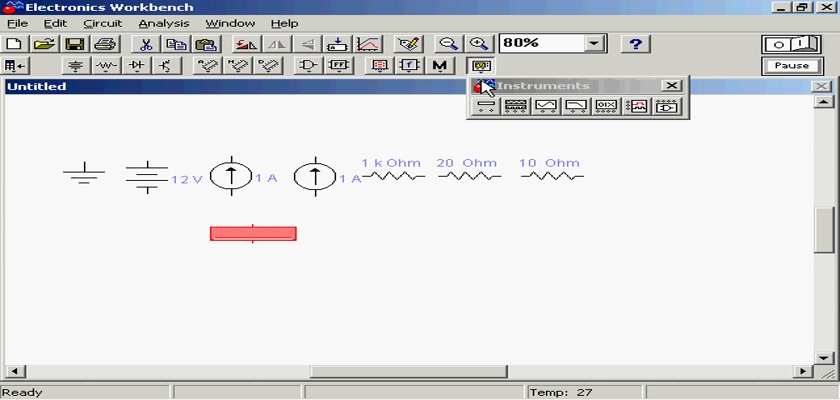Pause the simulation
Viewport: 840px width, 400px height.
(792, 66)
